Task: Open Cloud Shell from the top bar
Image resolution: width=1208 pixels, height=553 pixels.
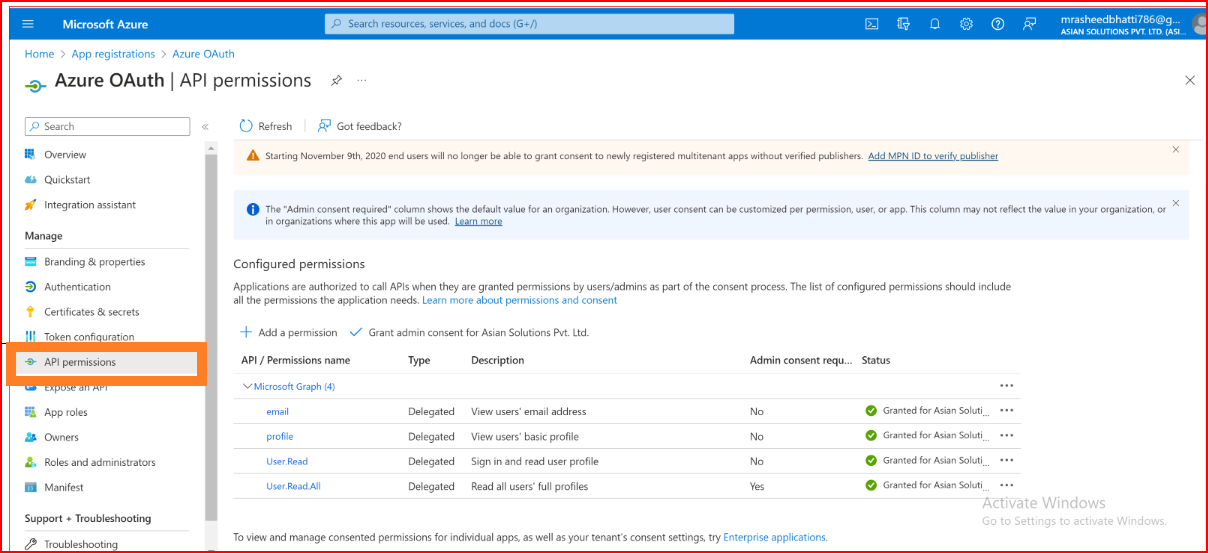Action: pyautogui.click(x=872, y=24)
